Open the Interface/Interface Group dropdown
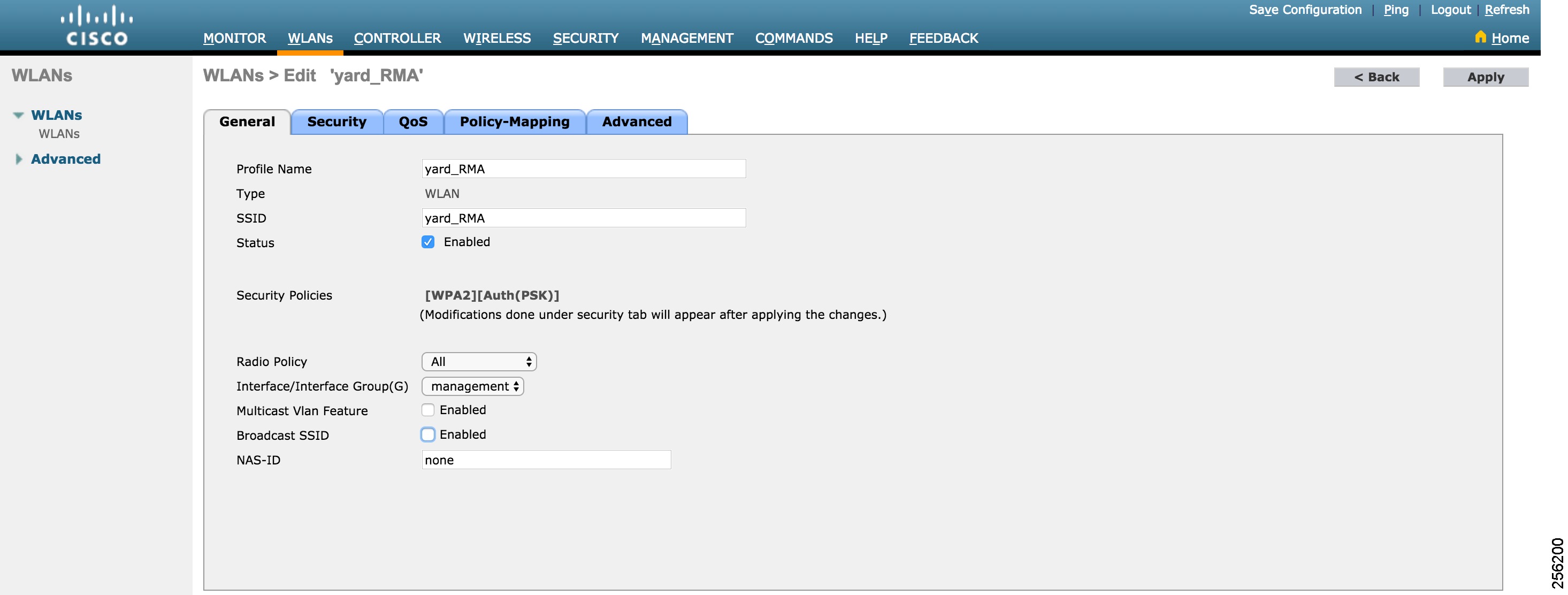Image resolution: width=1568 pixels, height=595 pixels. tap(473, 386)
